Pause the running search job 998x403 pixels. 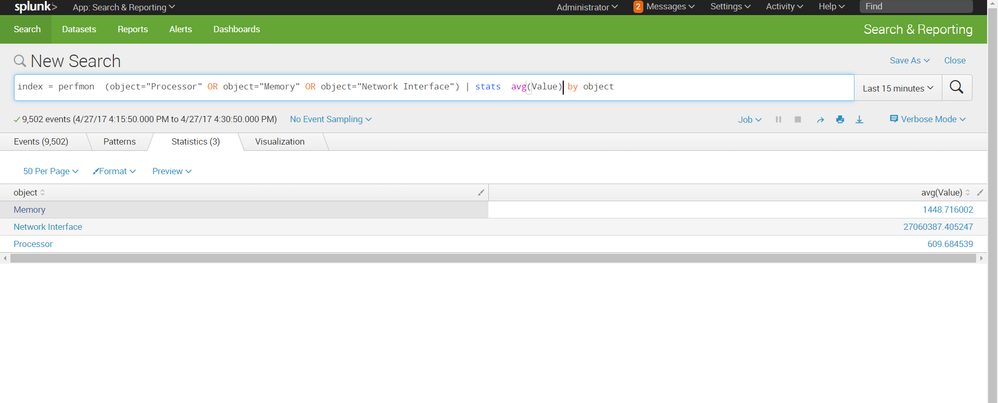(x=778, y=119)
